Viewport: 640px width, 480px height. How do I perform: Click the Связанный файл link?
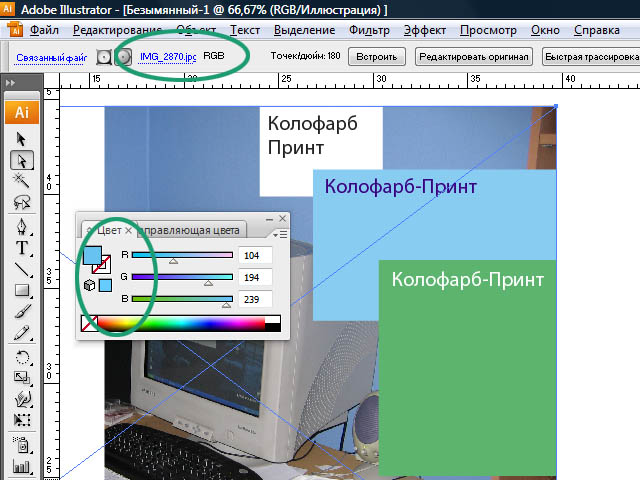(x=51, y=58)
